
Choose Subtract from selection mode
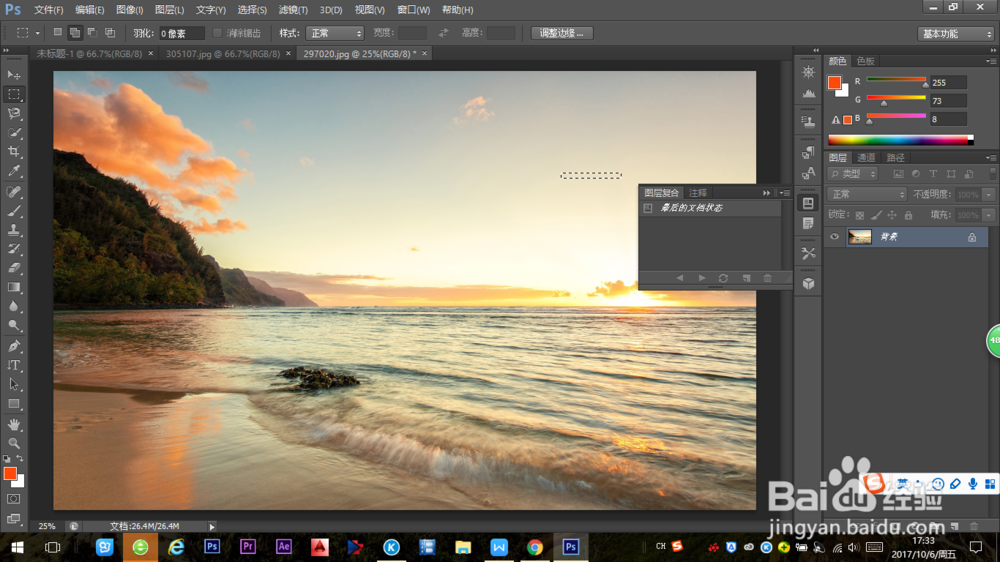coord(92,33)
